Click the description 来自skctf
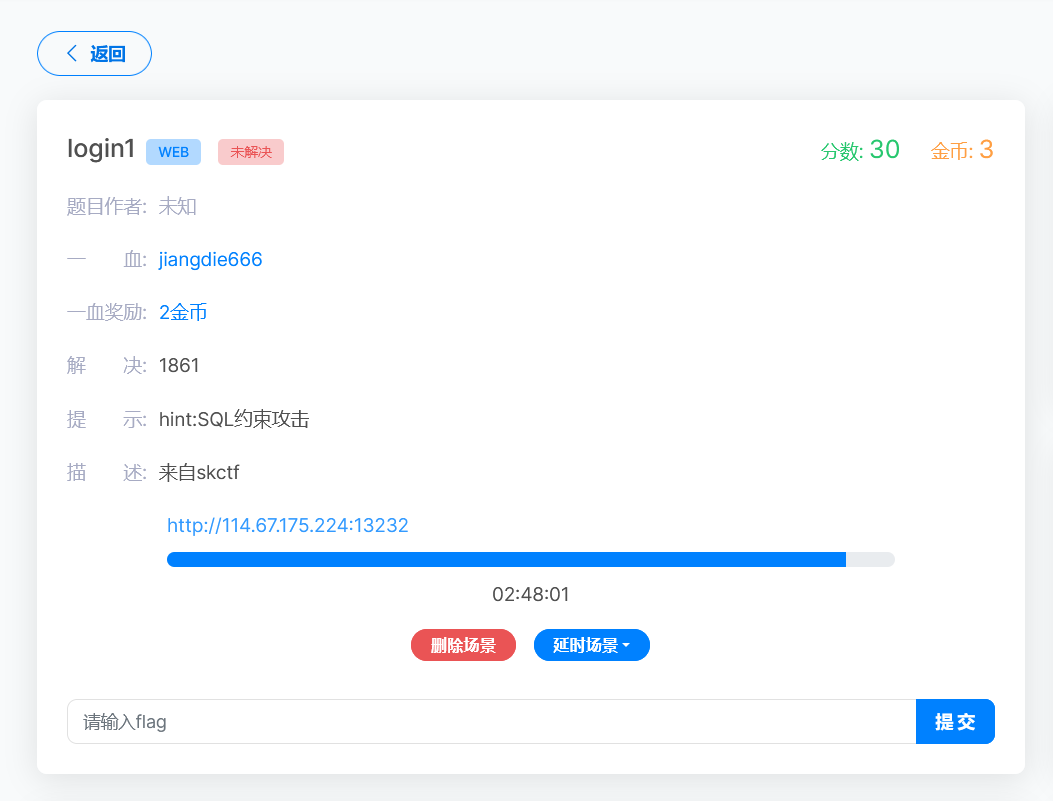1053x801 pixels. point(199,473)
